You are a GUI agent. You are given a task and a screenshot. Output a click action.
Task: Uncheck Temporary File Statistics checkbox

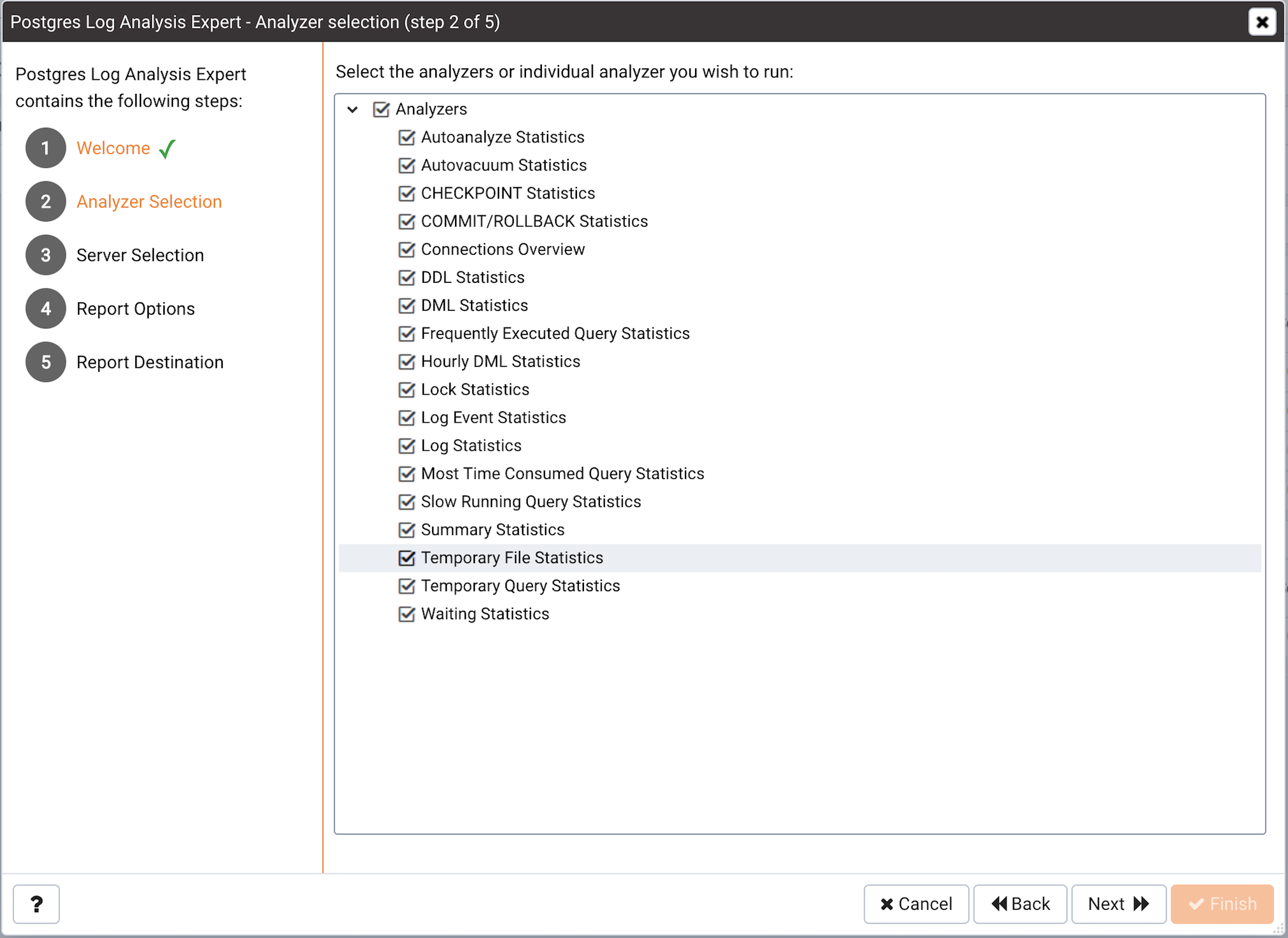[x=407, y=559]
